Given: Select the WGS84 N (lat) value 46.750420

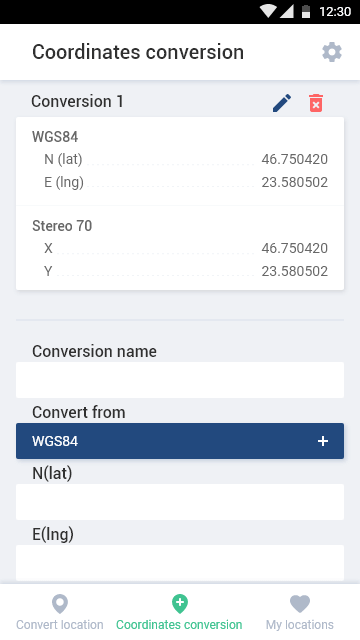Looking at the screenshot, I should [295, 159].
